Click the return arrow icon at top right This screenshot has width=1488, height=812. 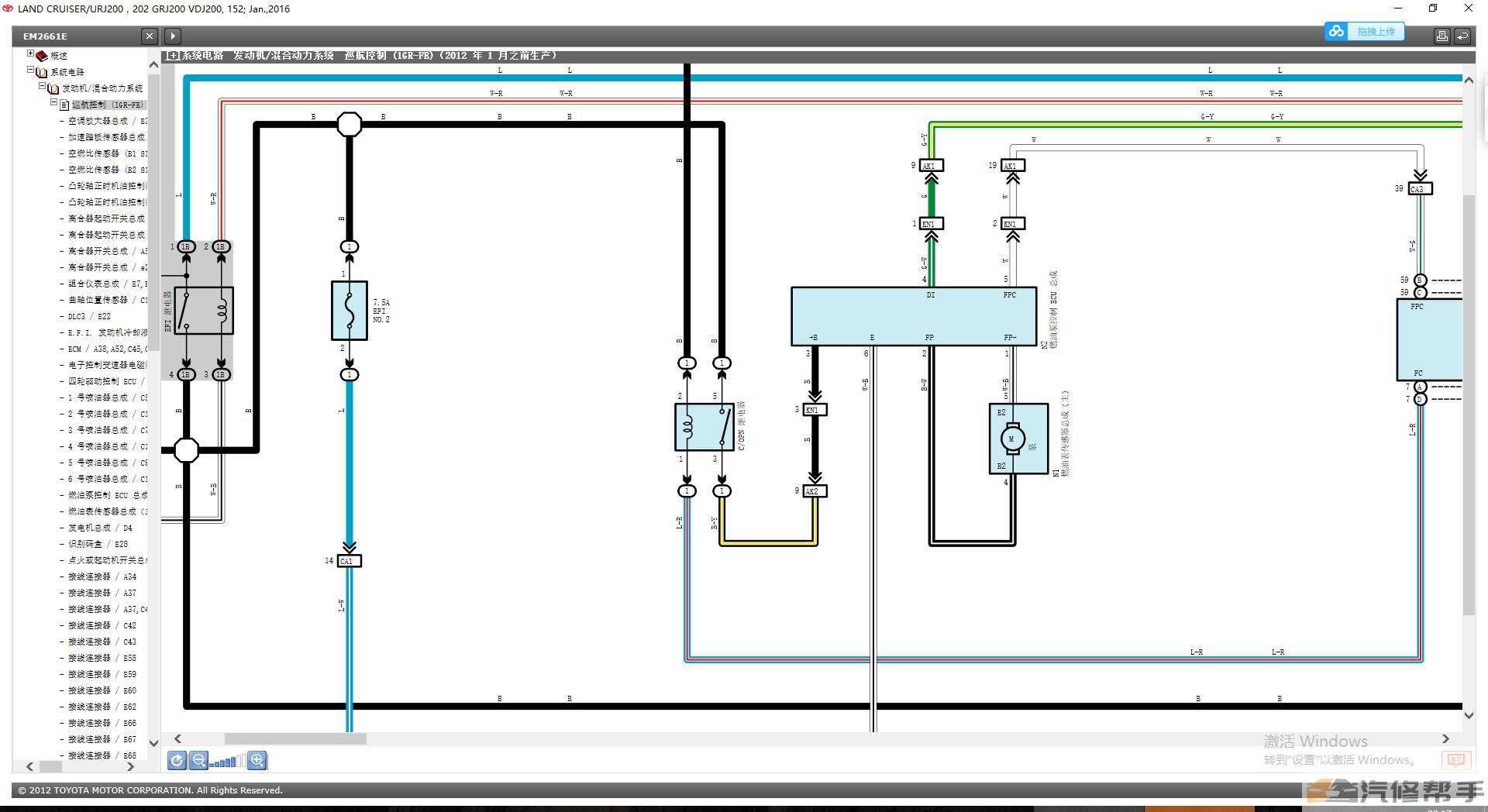click(x=1462, y=36)
